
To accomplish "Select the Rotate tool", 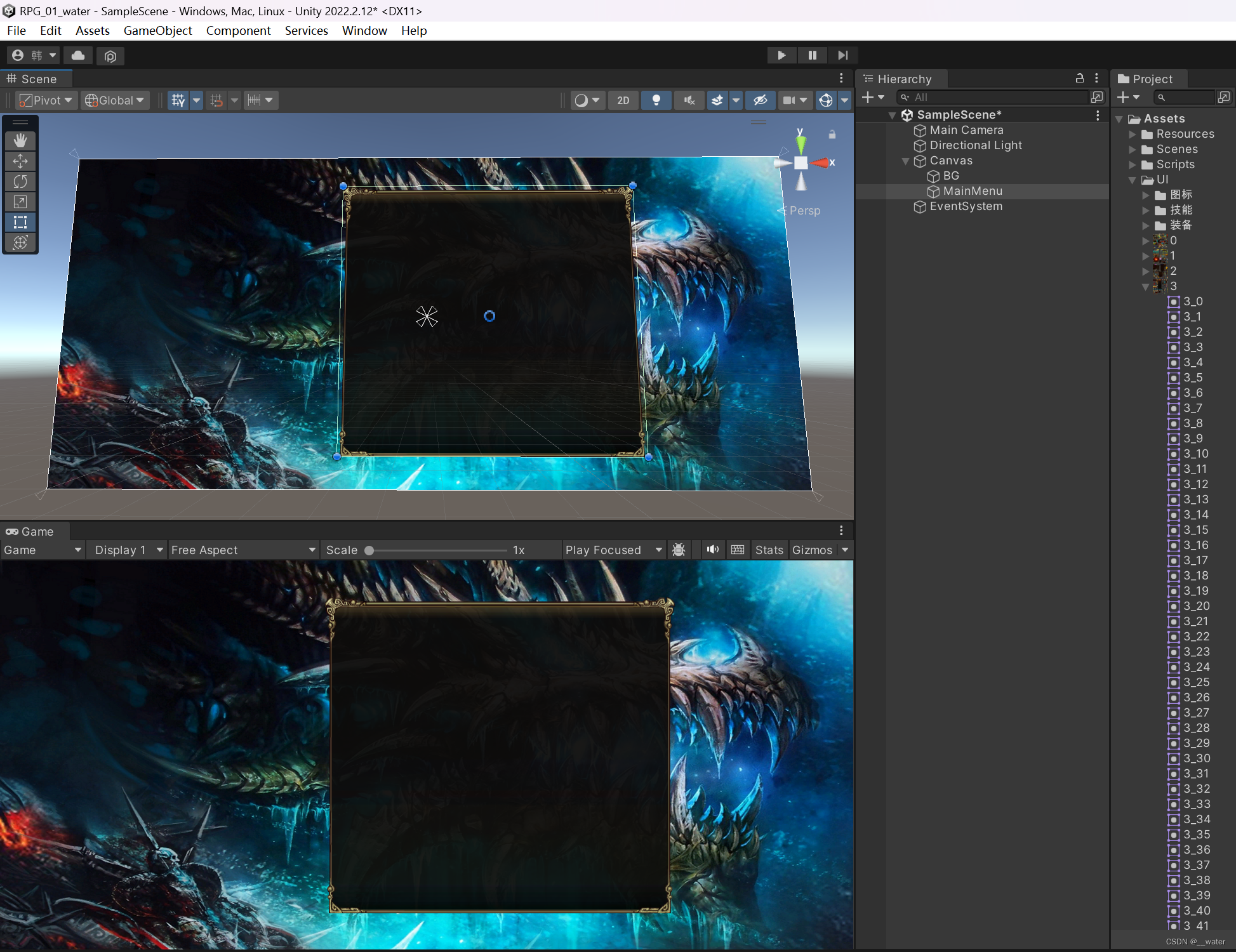I will [x=20, y=182].
